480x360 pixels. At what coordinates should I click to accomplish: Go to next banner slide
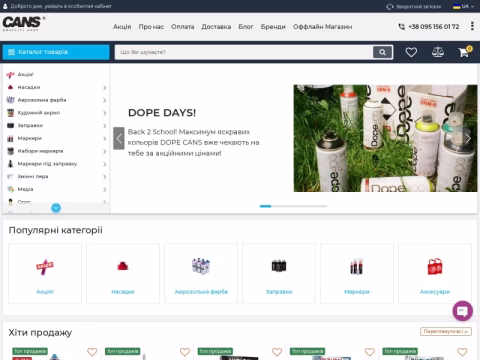point(468,138)
